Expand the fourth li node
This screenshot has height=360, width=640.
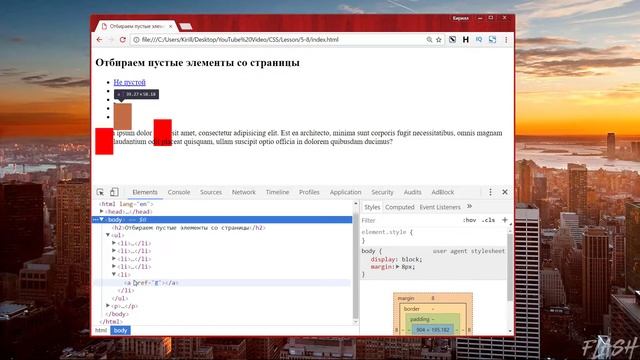pos(114,266)
